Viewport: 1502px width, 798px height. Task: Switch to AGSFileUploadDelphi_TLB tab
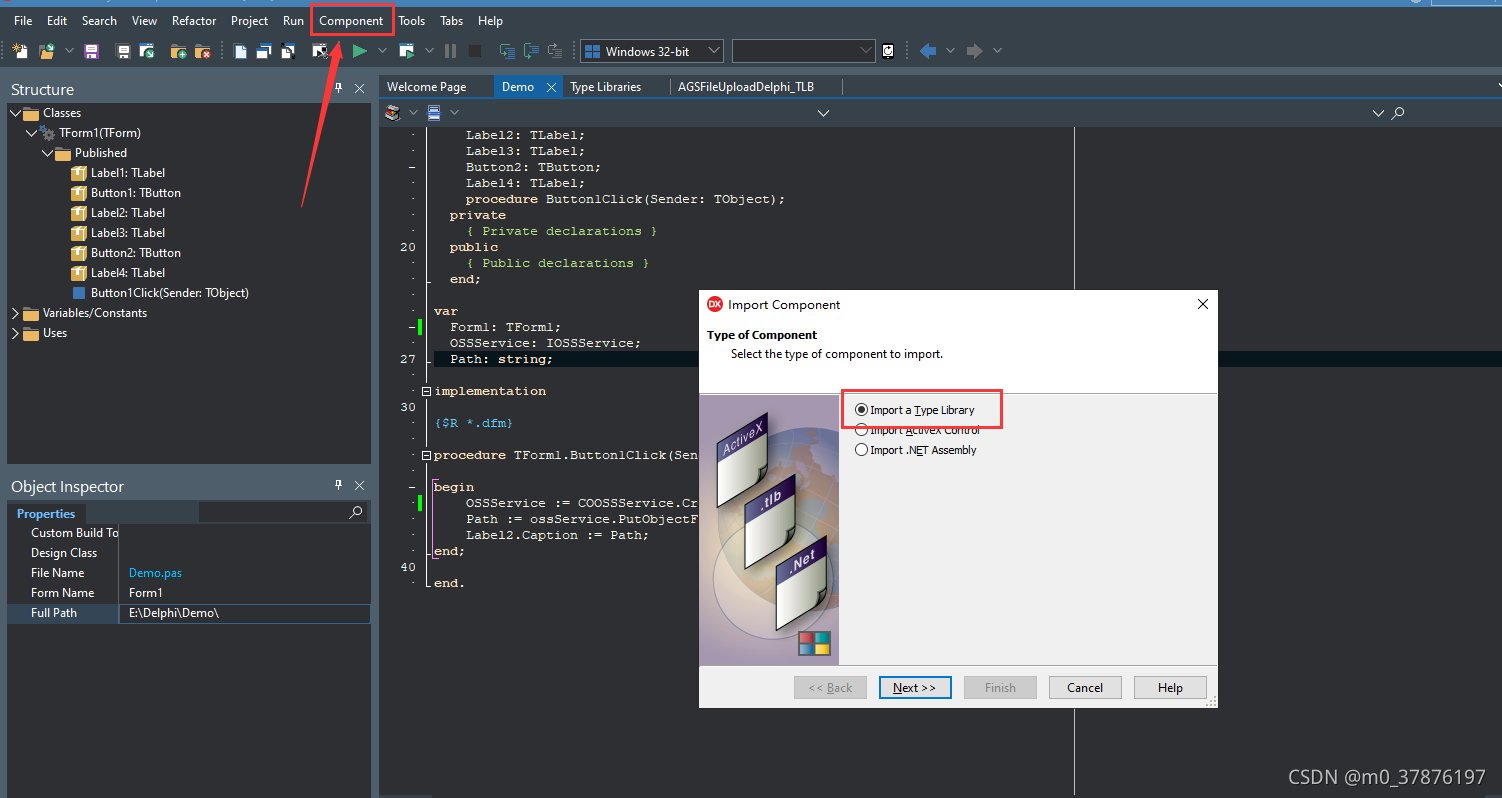(746, 87)
